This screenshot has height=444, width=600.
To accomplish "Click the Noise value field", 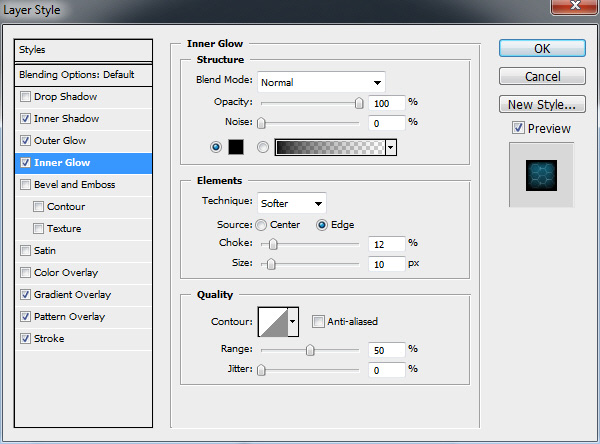I will point(386,123).
